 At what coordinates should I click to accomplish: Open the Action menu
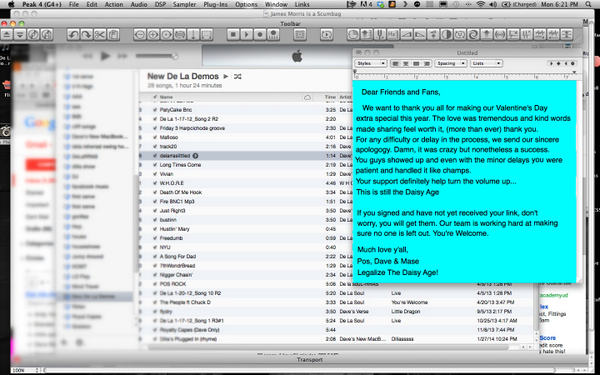point(114,5)
